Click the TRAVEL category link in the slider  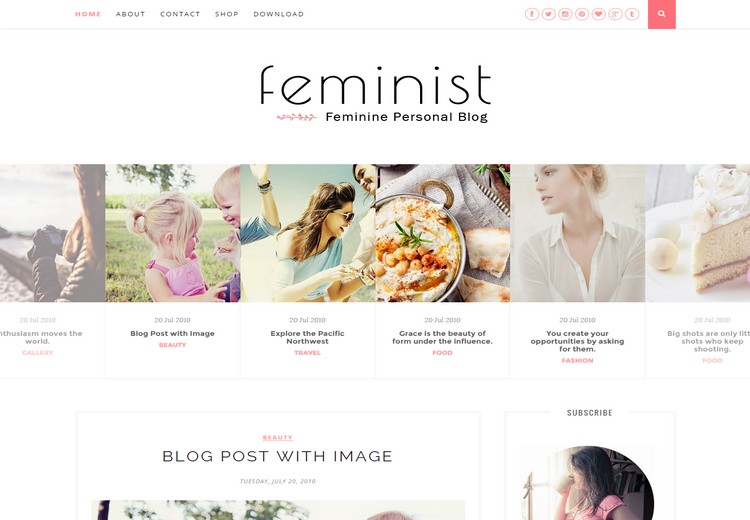[307, 353]
